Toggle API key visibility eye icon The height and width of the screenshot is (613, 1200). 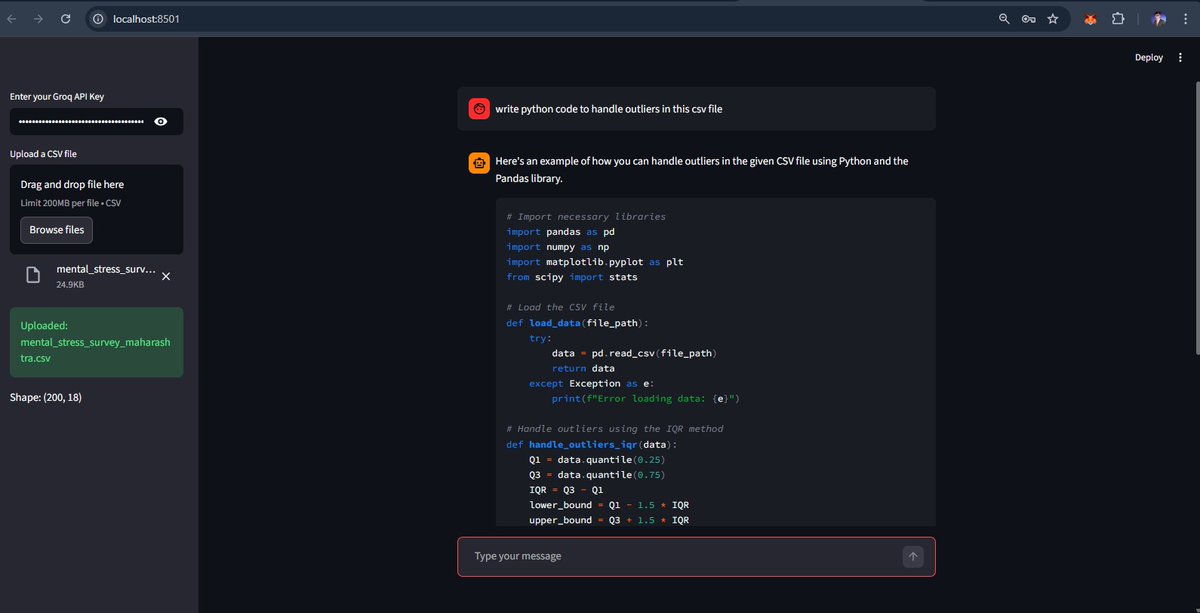(161, 121)
